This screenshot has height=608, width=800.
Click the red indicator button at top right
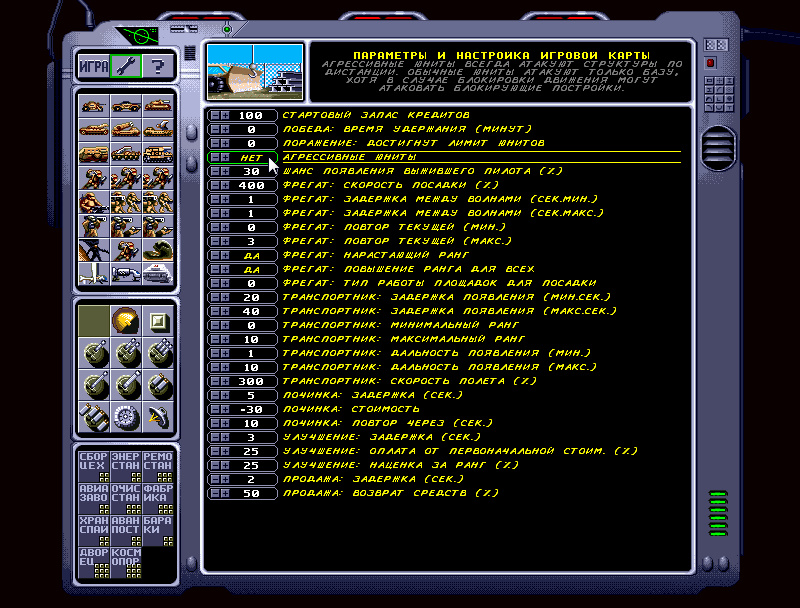click(x=710, y=63)
